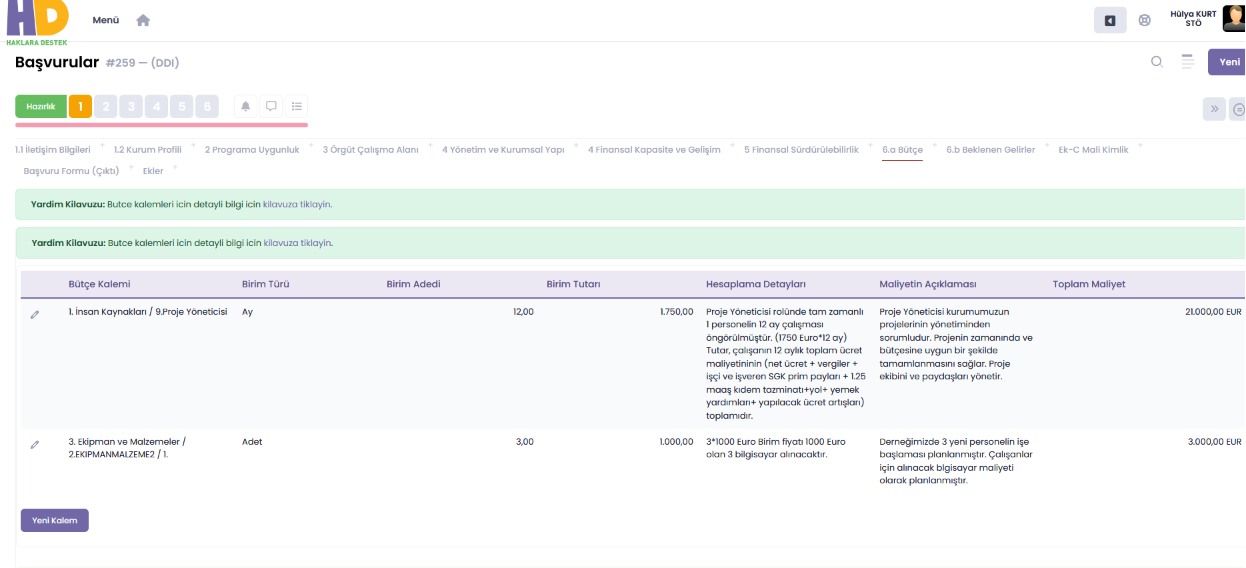This screenshot has width=1246, height=568.
Task: Open the speech bubble comments icon
Action: 271,106
